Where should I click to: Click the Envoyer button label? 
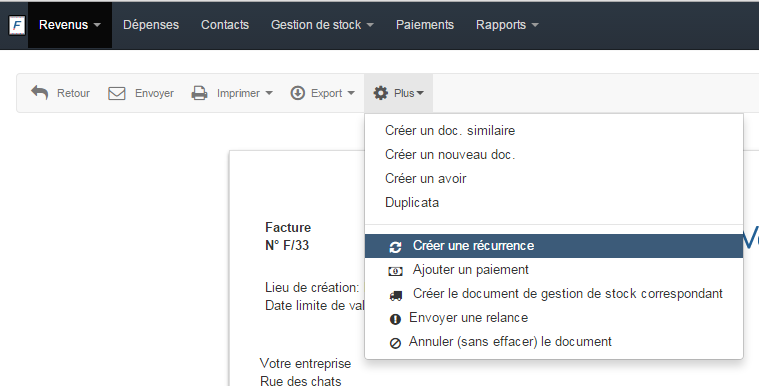coord(154,93)
